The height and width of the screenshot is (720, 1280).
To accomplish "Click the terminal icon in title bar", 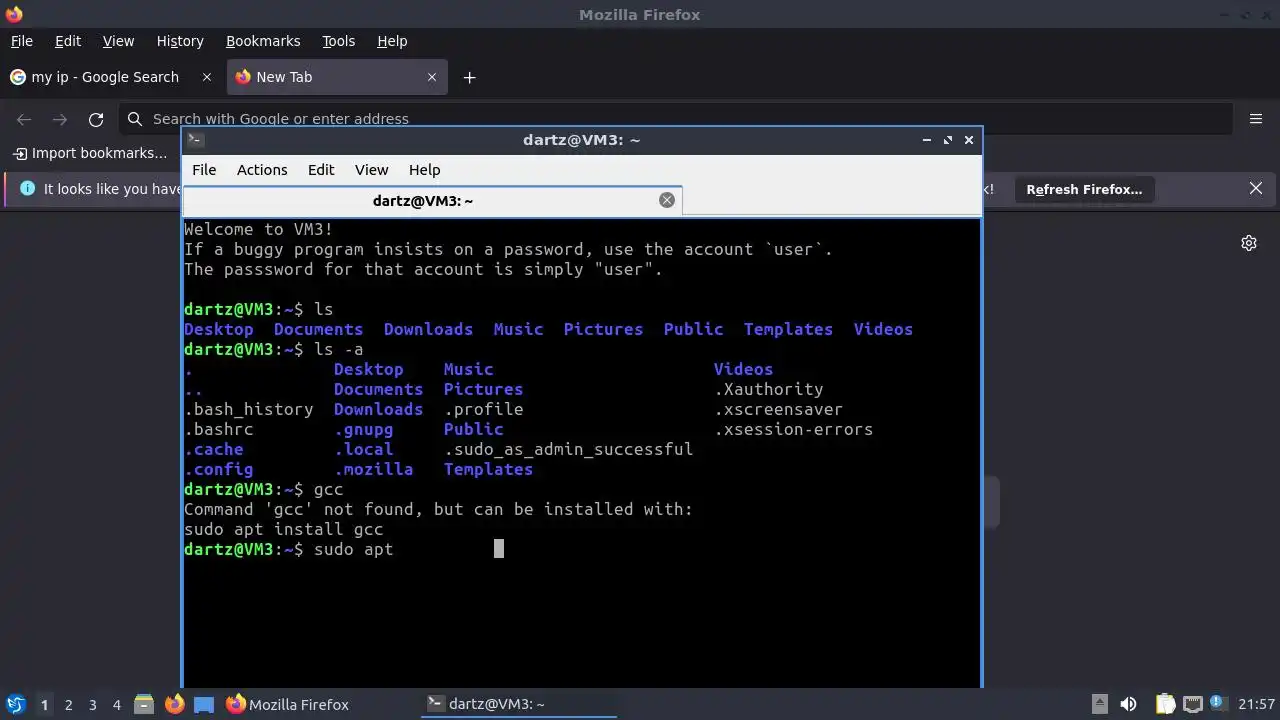I will [196, 140].
